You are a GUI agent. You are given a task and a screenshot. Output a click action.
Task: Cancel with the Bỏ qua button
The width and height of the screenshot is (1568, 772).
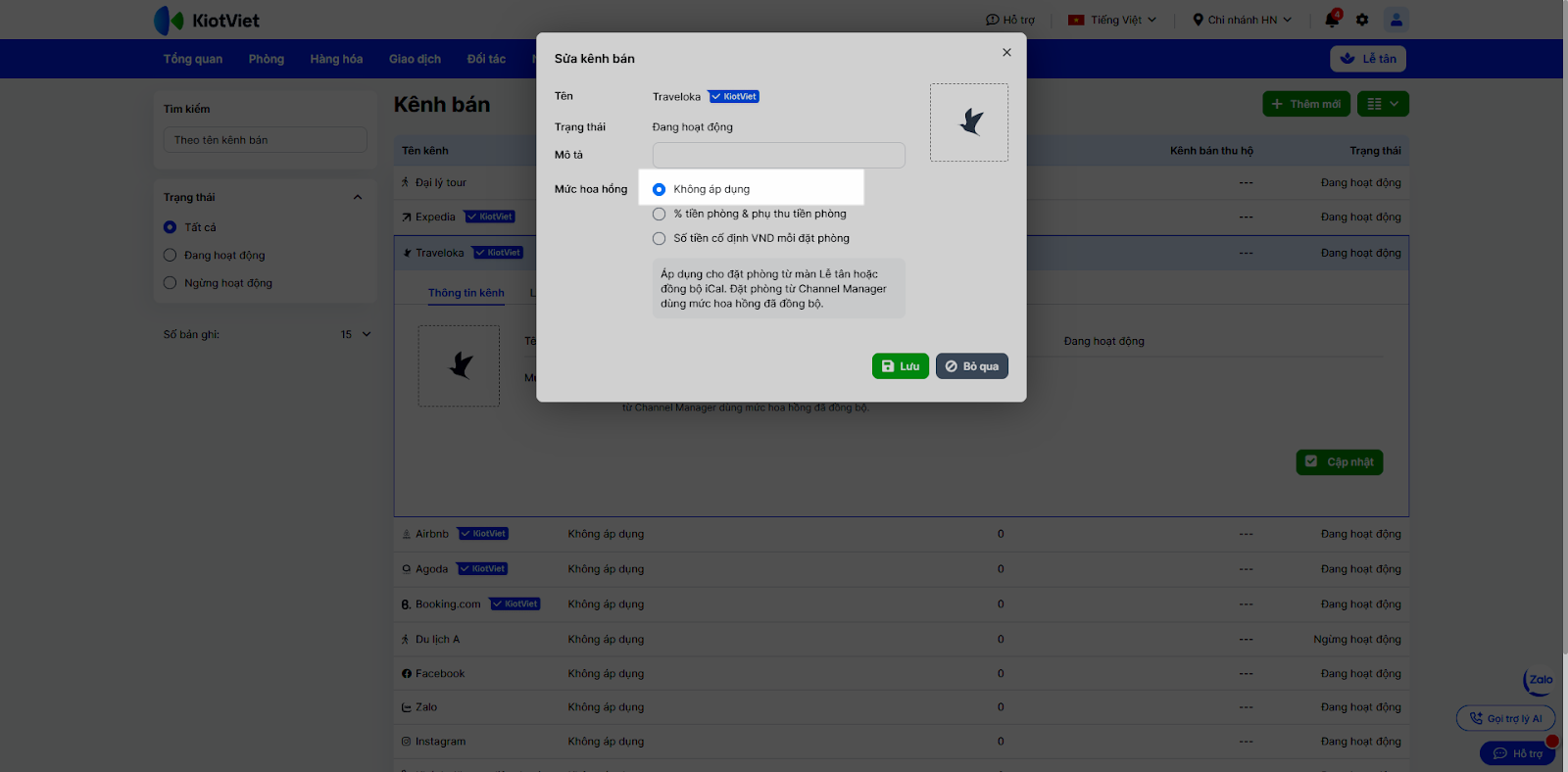click(972, 366)
